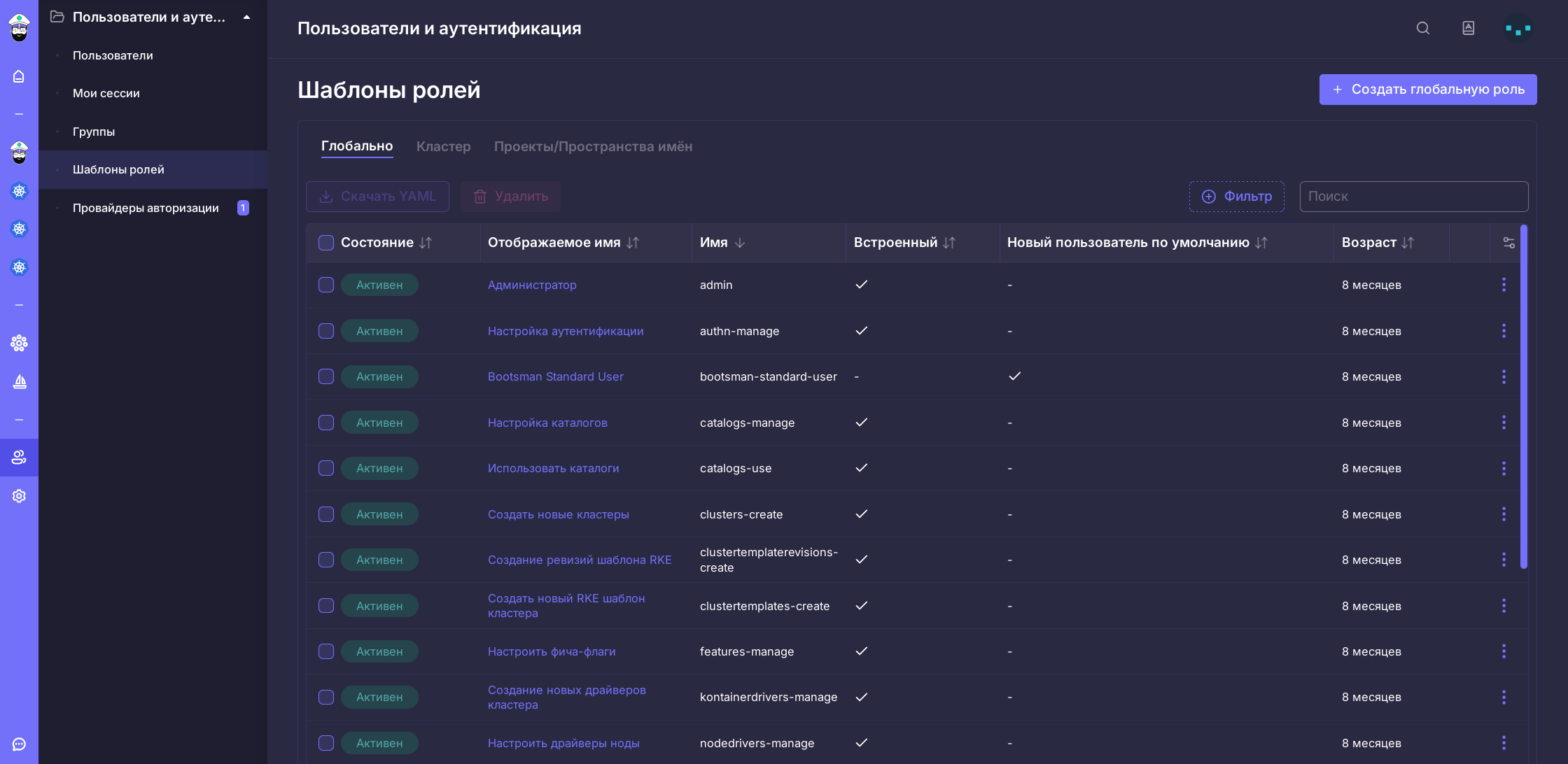Open the sailboat icon in the left rail
The height and width of the screenshot is (764, 1568).
(x=19, y=381)
